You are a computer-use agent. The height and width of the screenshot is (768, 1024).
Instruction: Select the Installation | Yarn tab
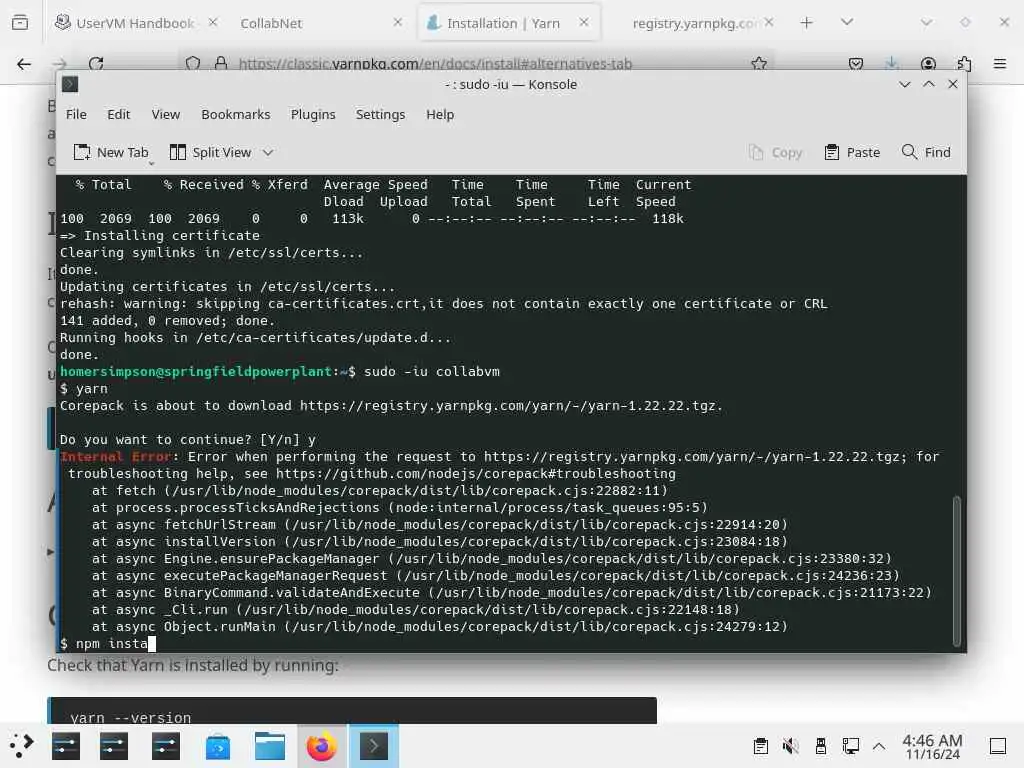(x=509, y=23)
